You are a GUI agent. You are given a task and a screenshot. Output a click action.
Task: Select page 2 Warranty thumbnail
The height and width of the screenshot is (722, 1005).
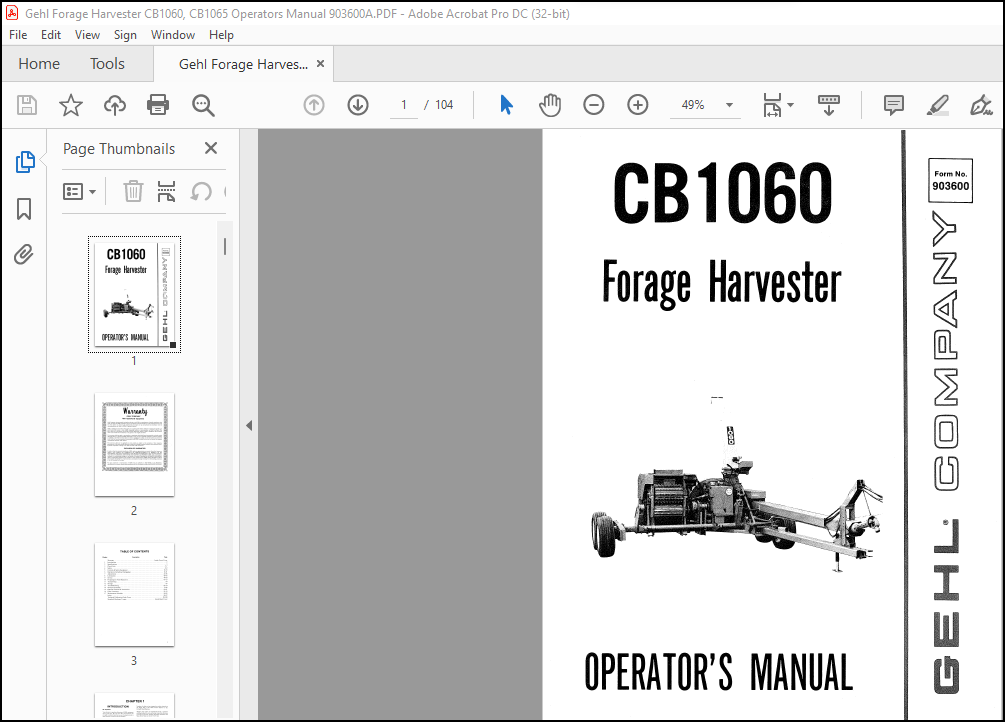(x=135, y=444)
